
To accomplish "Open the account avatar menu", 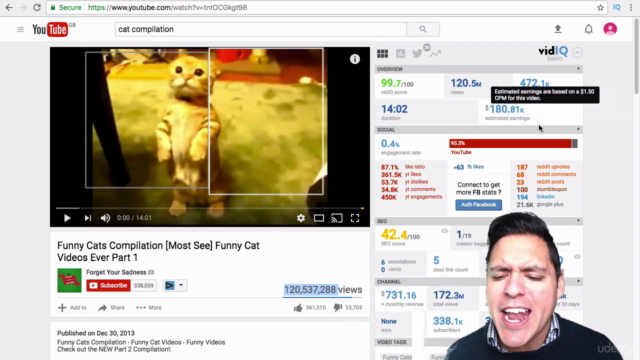I will tap(610, 29).
